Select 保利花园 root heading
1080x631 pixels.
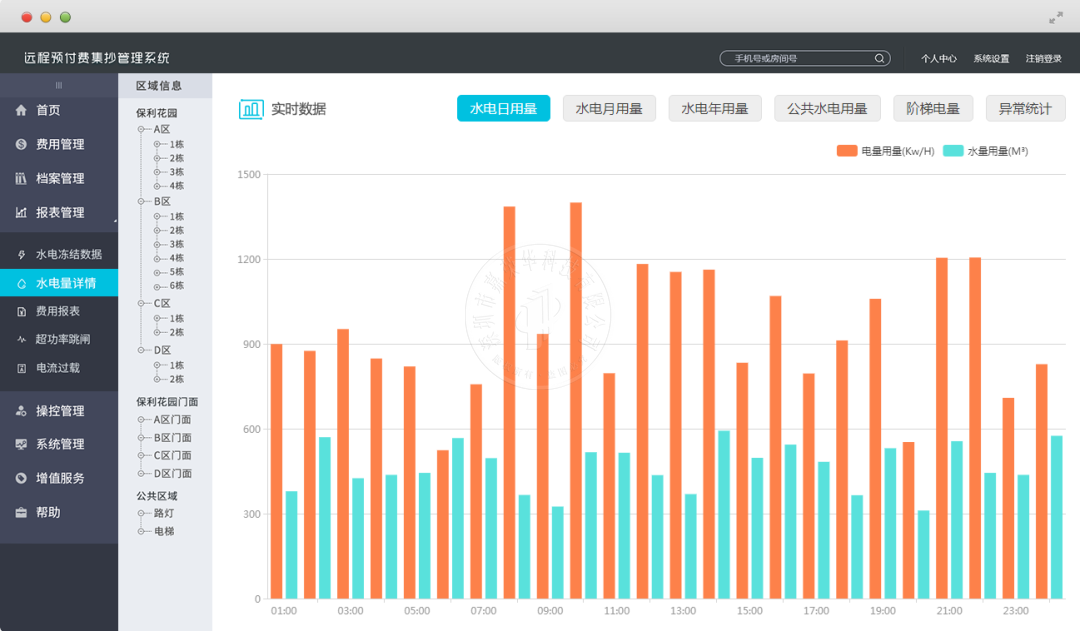156,113
